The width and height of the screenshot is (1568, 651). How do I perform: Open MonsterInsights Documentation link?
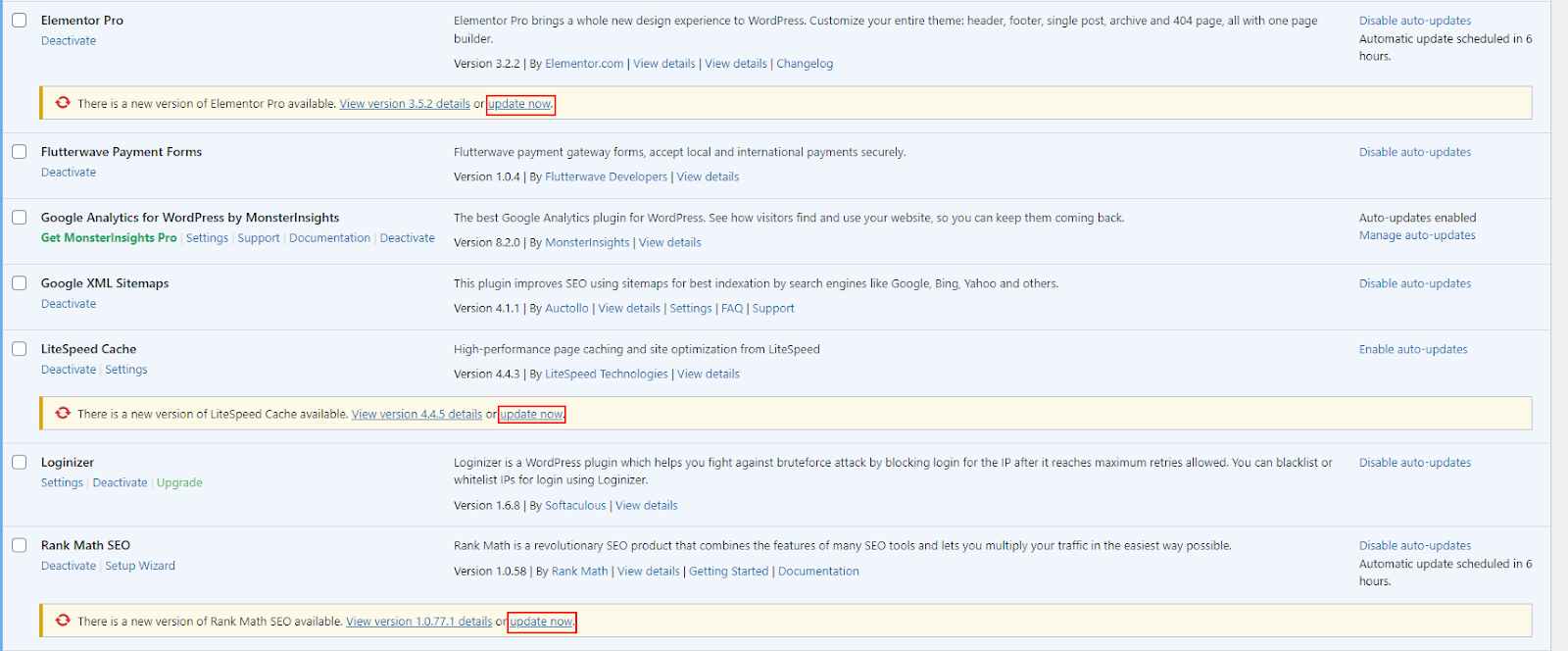click(x=329, y=238)
